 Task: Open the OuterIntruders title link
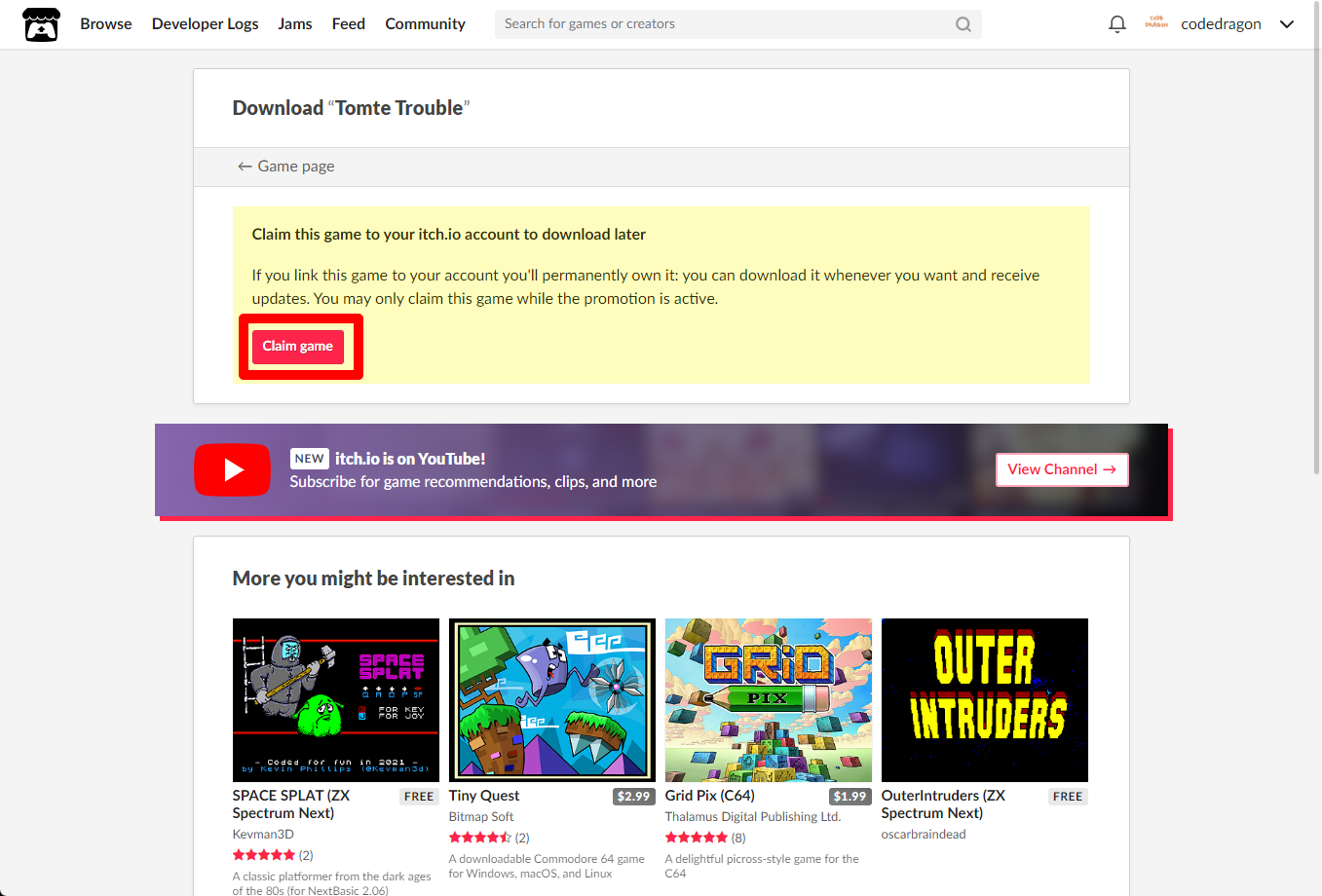point(943,804)
